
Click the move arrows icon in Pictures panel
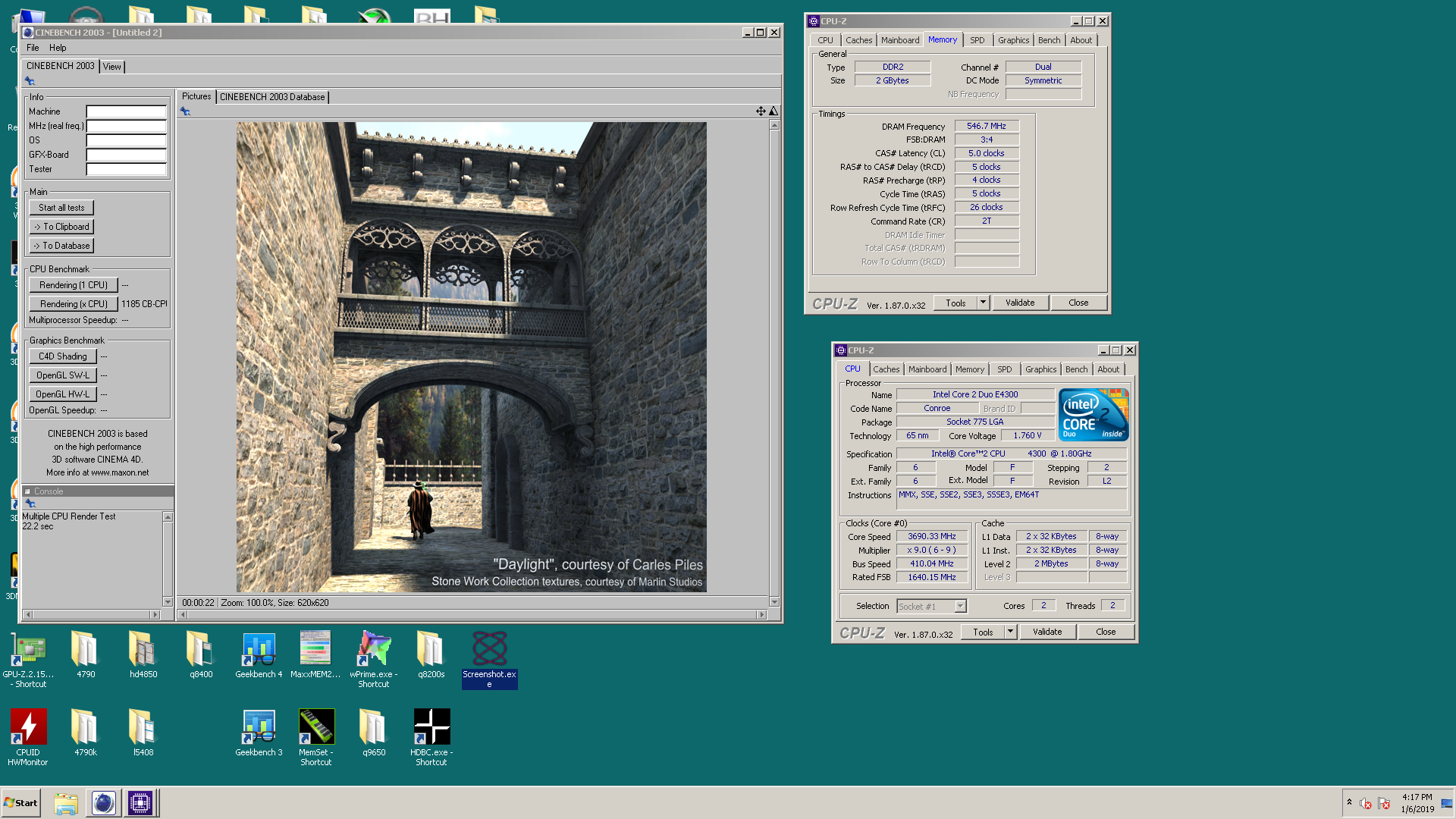pos(761,111)
